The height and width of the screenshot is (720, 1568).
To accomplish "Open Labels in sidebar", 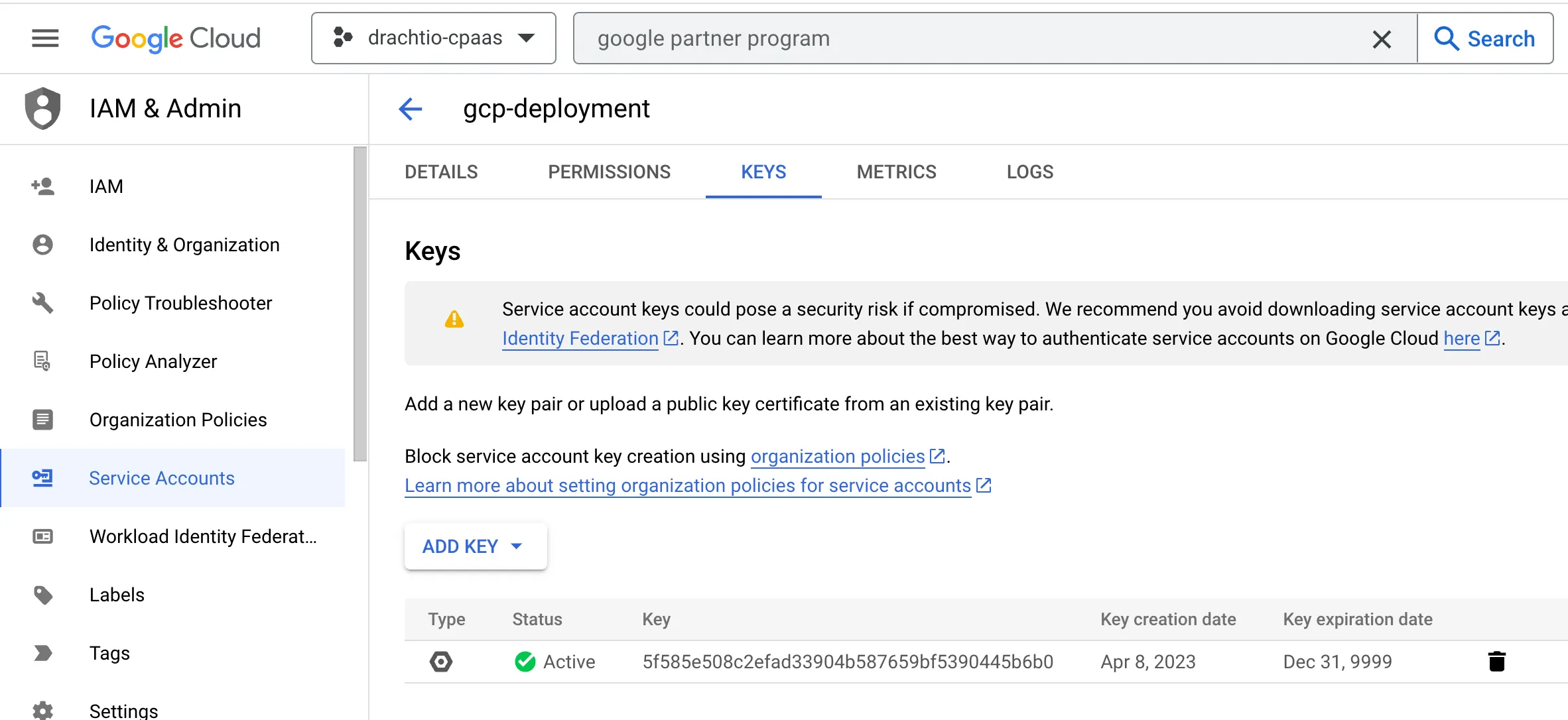I will click(x=172, y=595).
